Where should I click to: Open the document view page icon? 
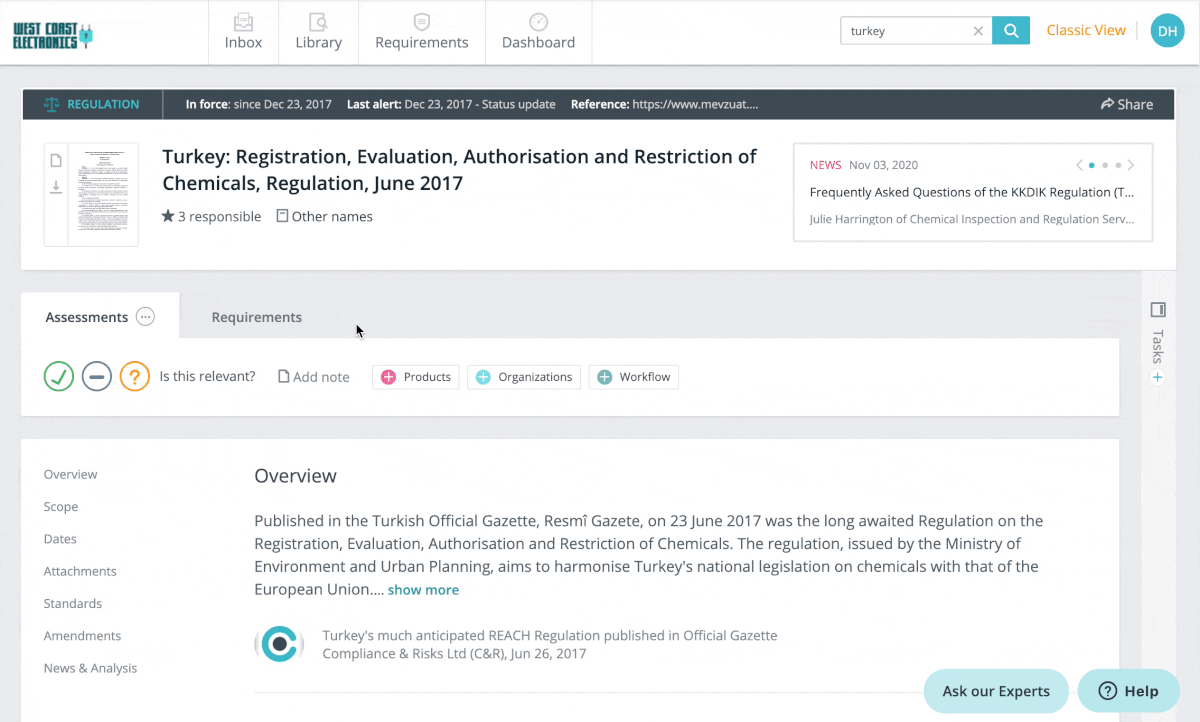tap(56, 161)
